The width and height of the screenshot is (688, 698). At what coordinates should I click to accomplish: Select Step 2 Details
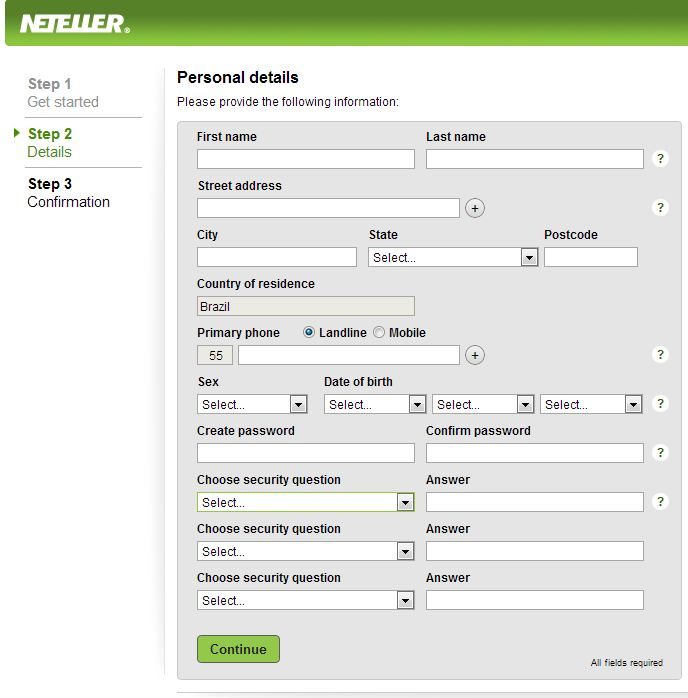tap(49, 142)
